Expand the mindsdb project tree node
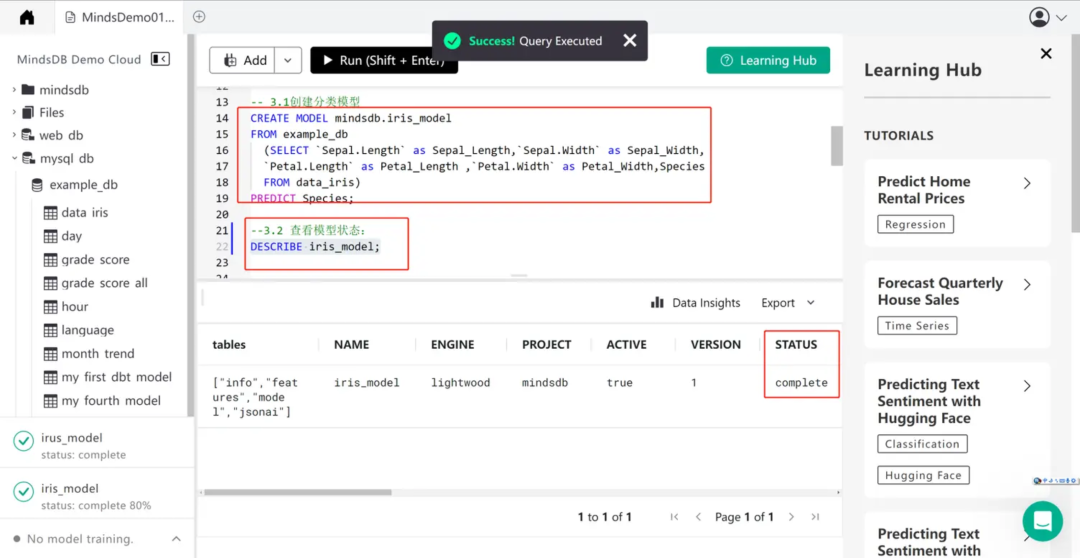1080x558 pixels. (x=14, y=90)
